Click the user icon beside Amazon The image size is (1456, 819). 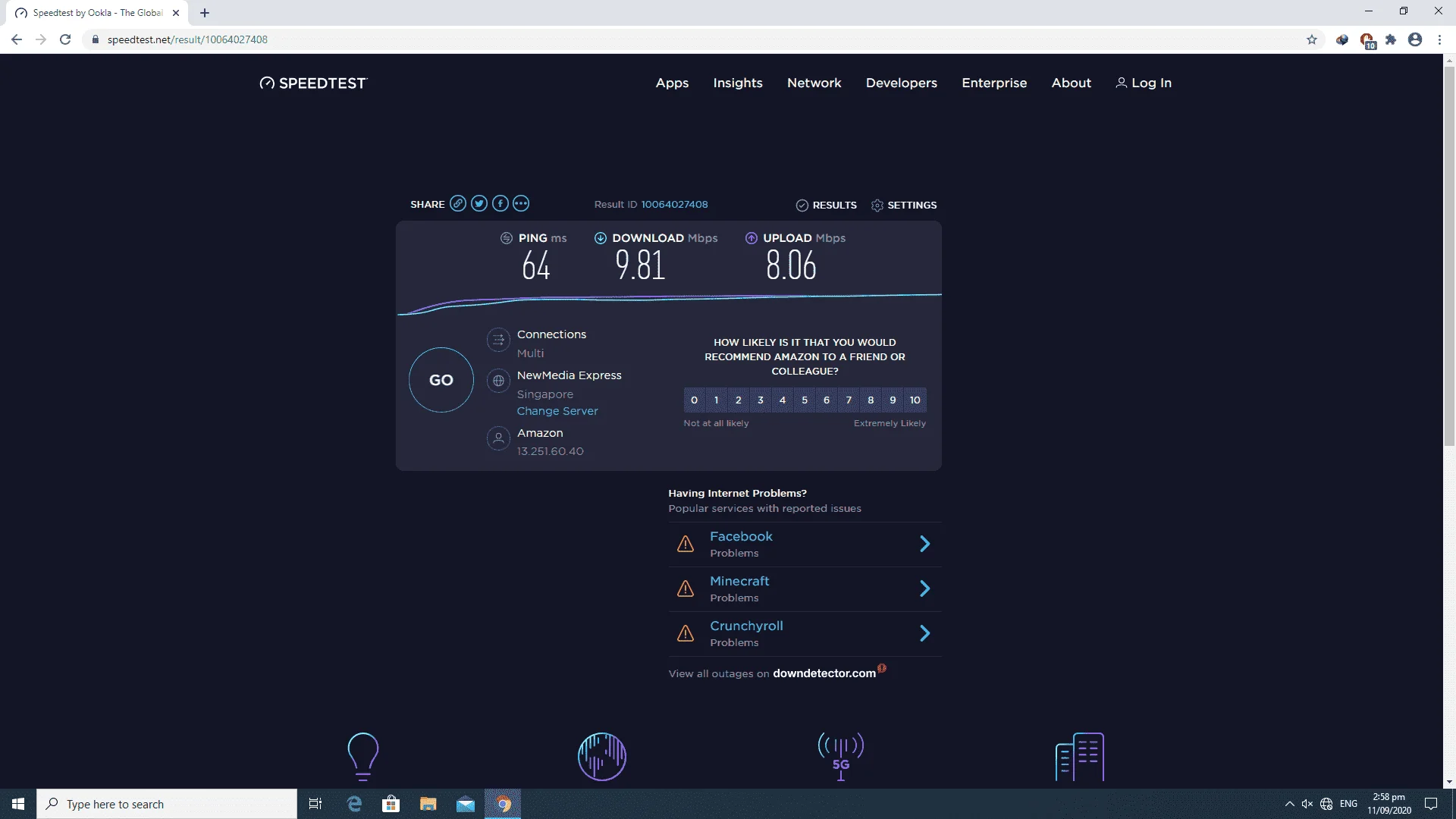498,438
